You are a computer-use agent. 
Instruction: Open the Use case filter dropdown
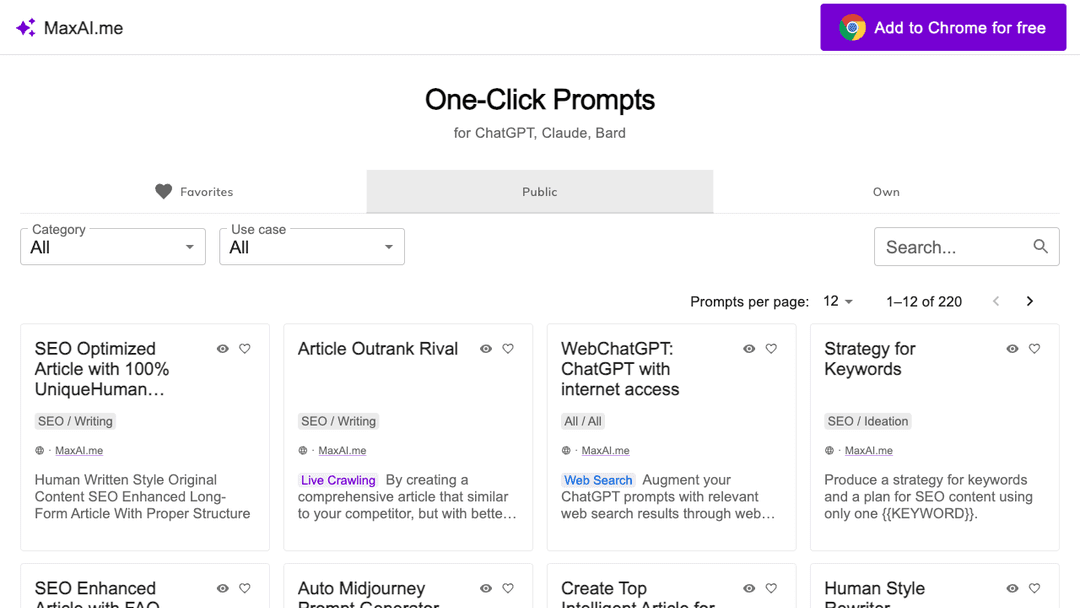(x=311, y=246)
